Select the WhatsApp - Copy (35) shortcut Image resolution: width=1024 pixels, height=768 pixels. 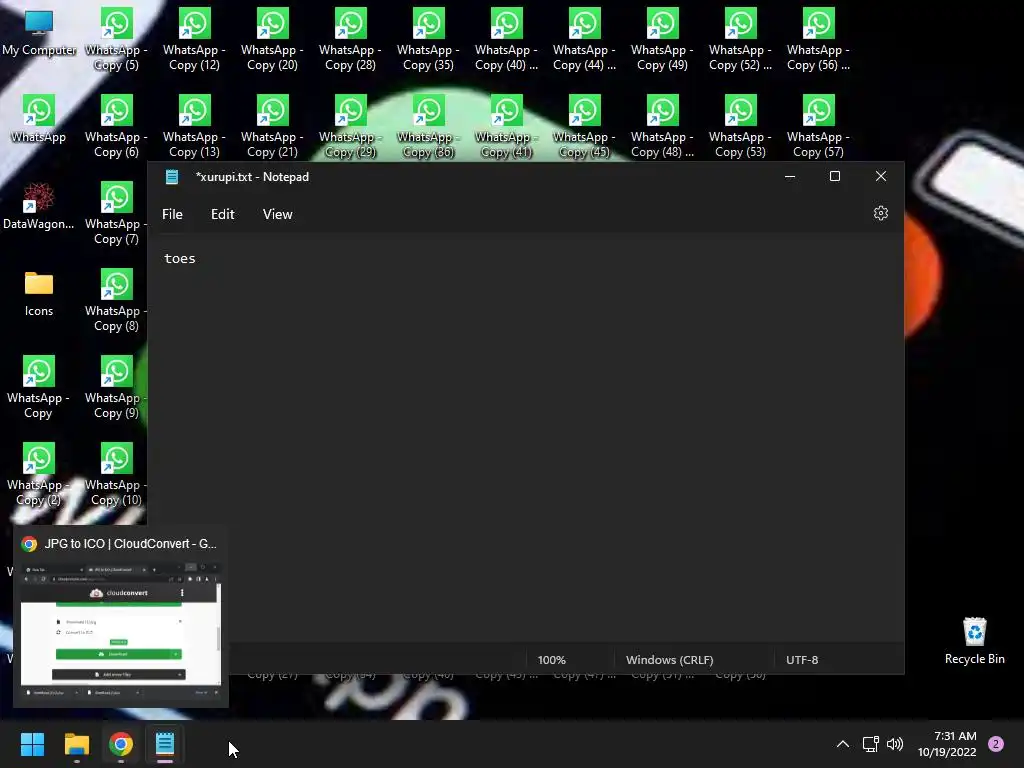[x=428, y=39]
